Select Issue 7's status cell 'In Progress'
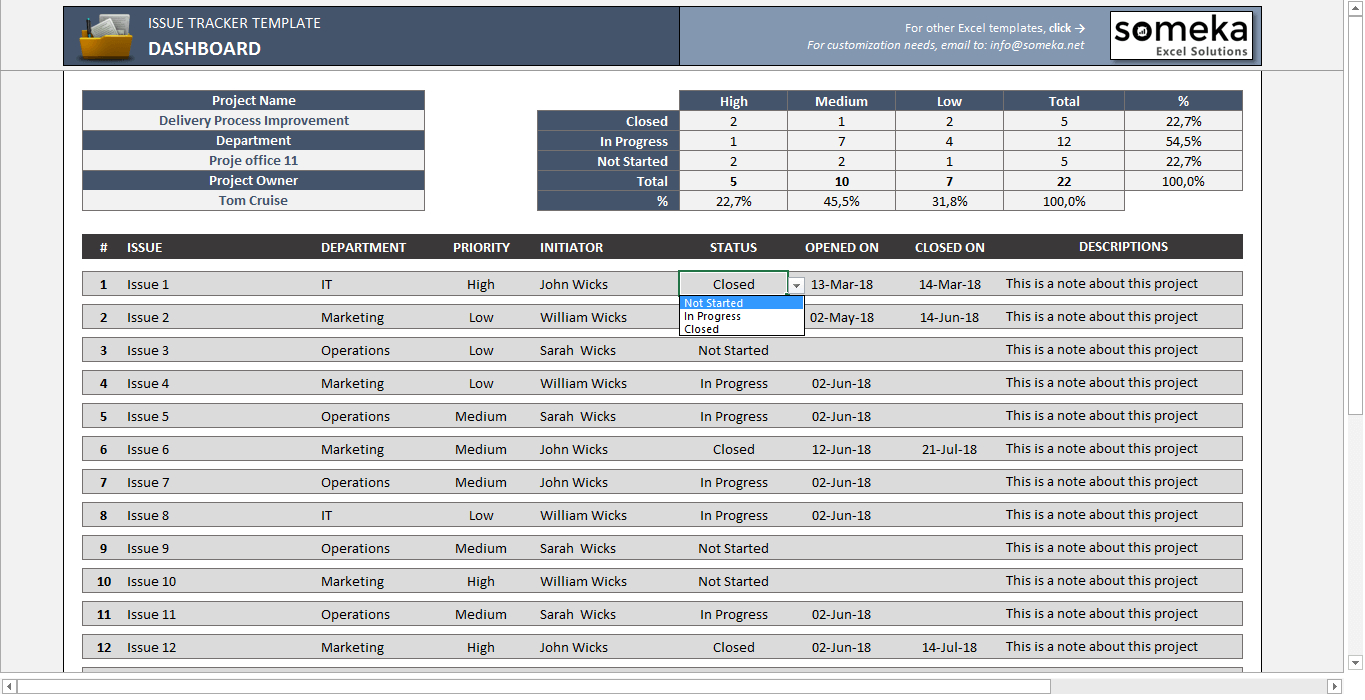 pyautogui.click(x=733, y=482)
